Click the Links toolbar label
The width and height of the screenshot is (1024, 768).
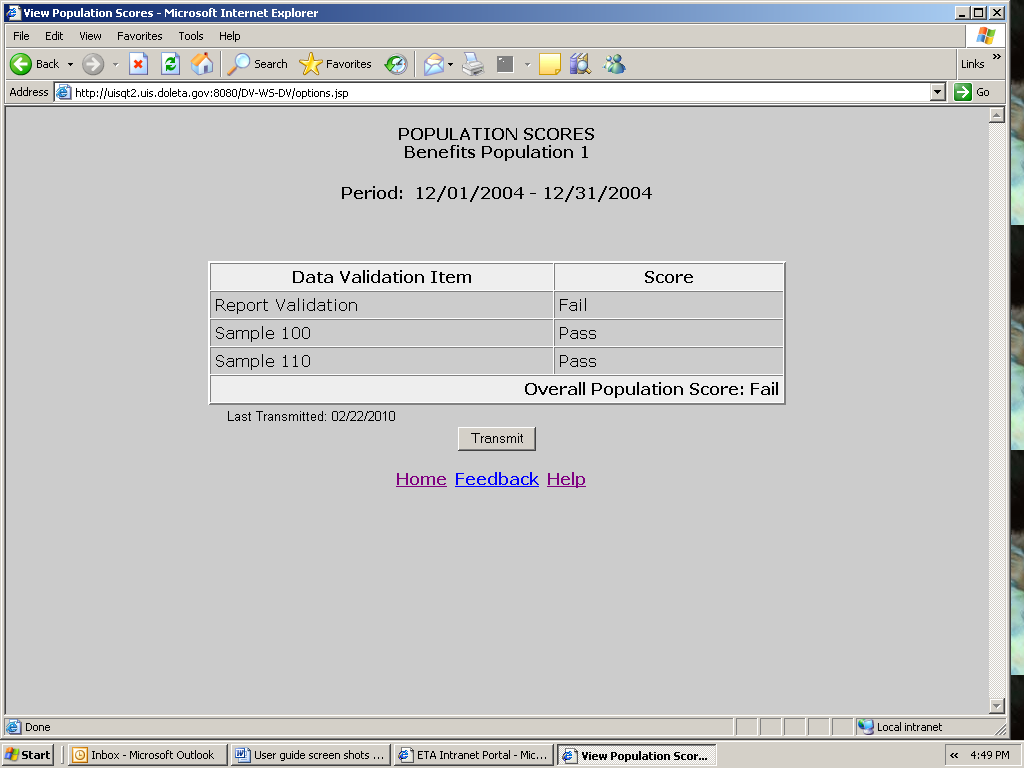pyautogui.click(x=972, y=64)
